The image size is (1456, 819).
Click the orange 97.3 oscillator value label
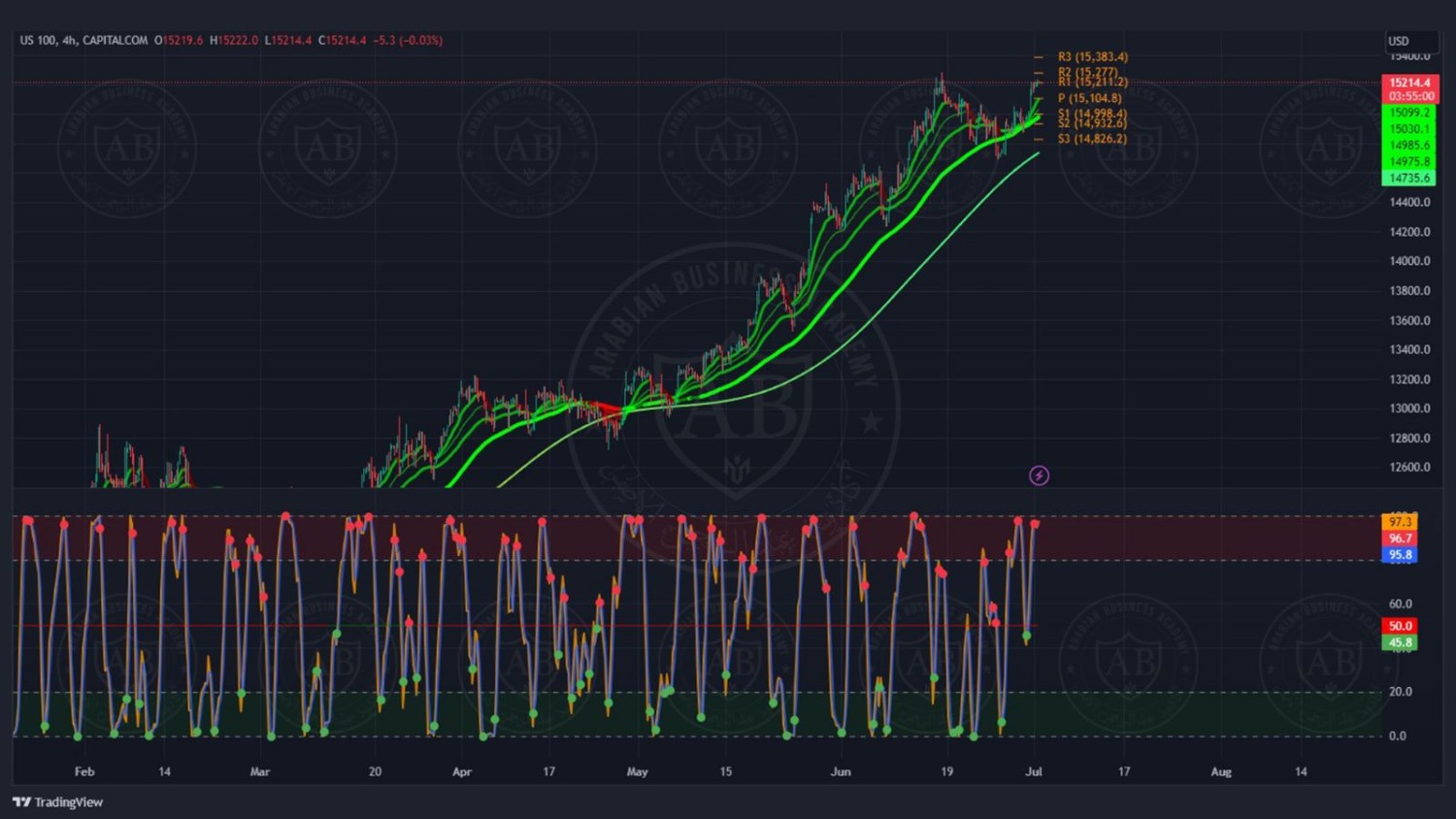[1400, 522]
